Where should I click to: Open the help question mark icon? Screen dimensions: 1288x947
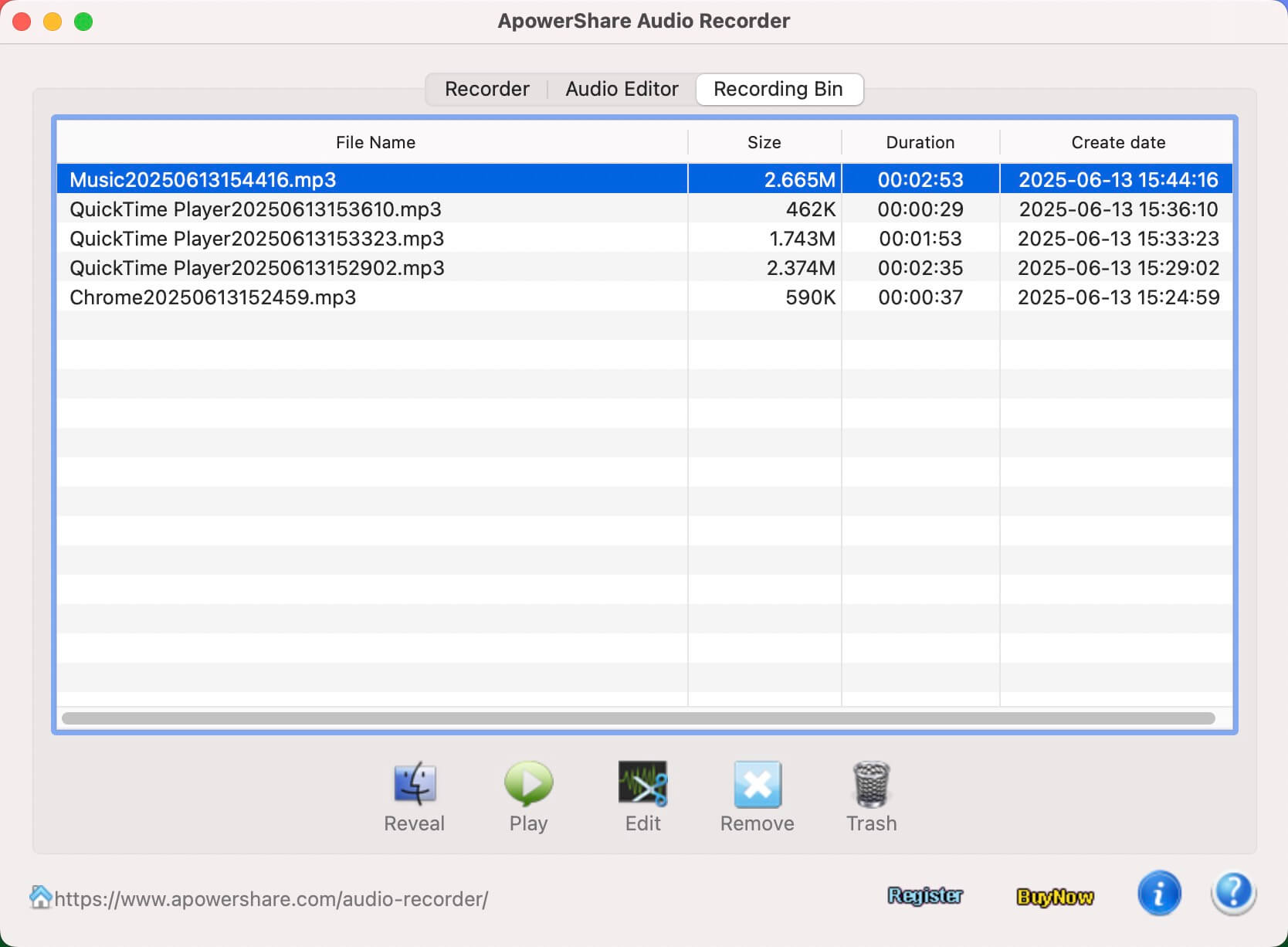pos(1233,894)
